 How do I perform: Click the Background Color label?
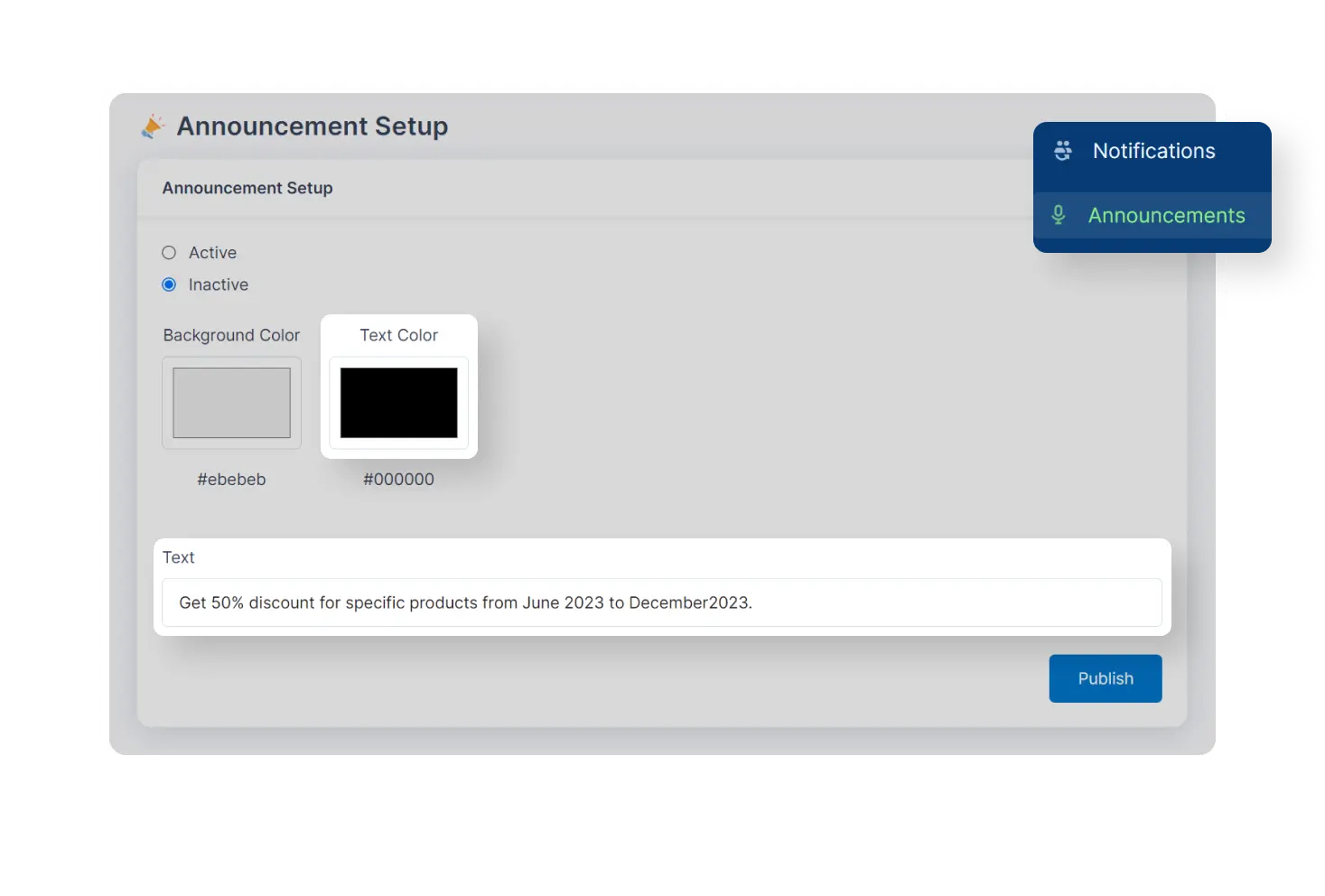coord(231,335)
